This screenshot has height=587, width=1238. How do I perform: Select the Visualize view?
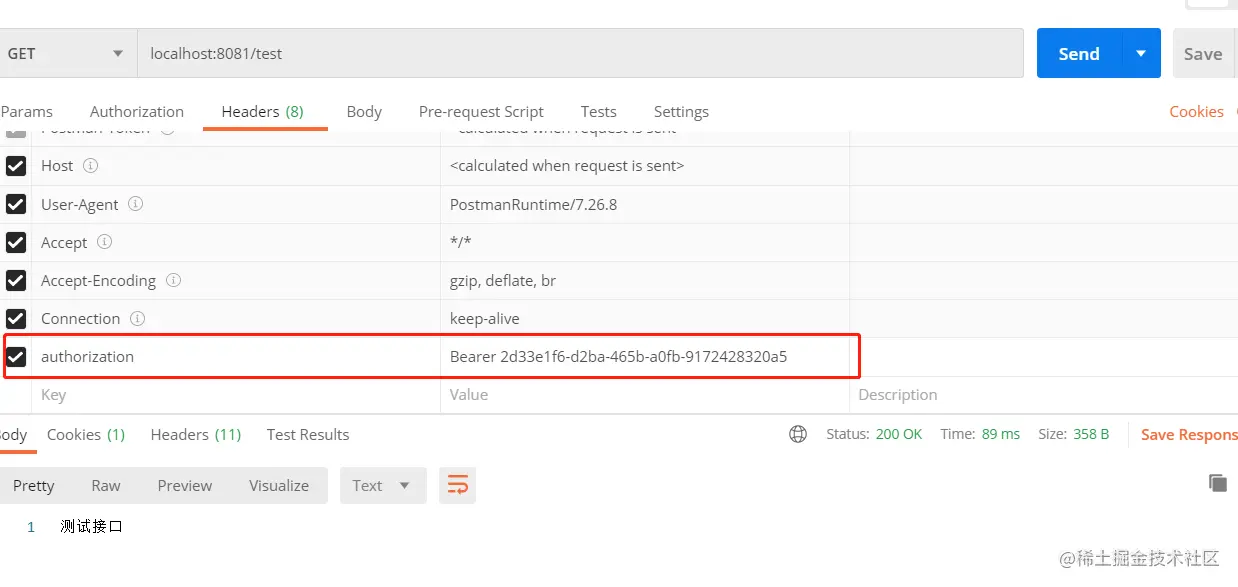point(279,486)
